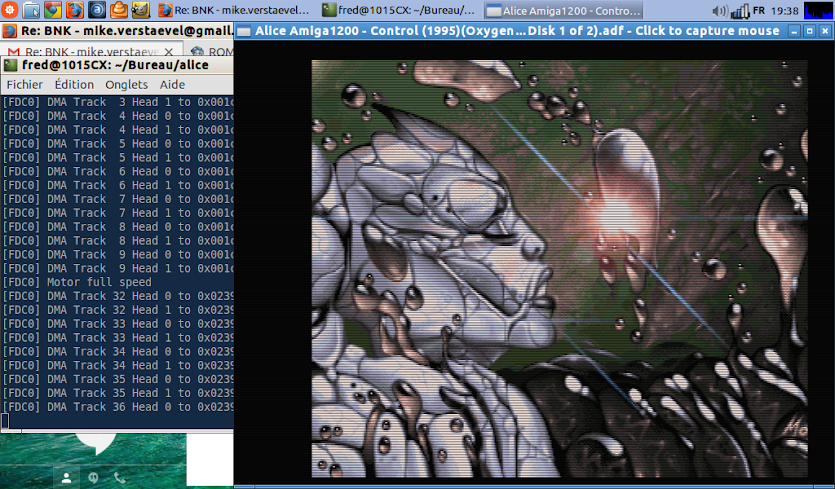This screenshot has width=835, height=489.
Task: Launch GIMP from the panel
Action: click(x=140, y=10)
